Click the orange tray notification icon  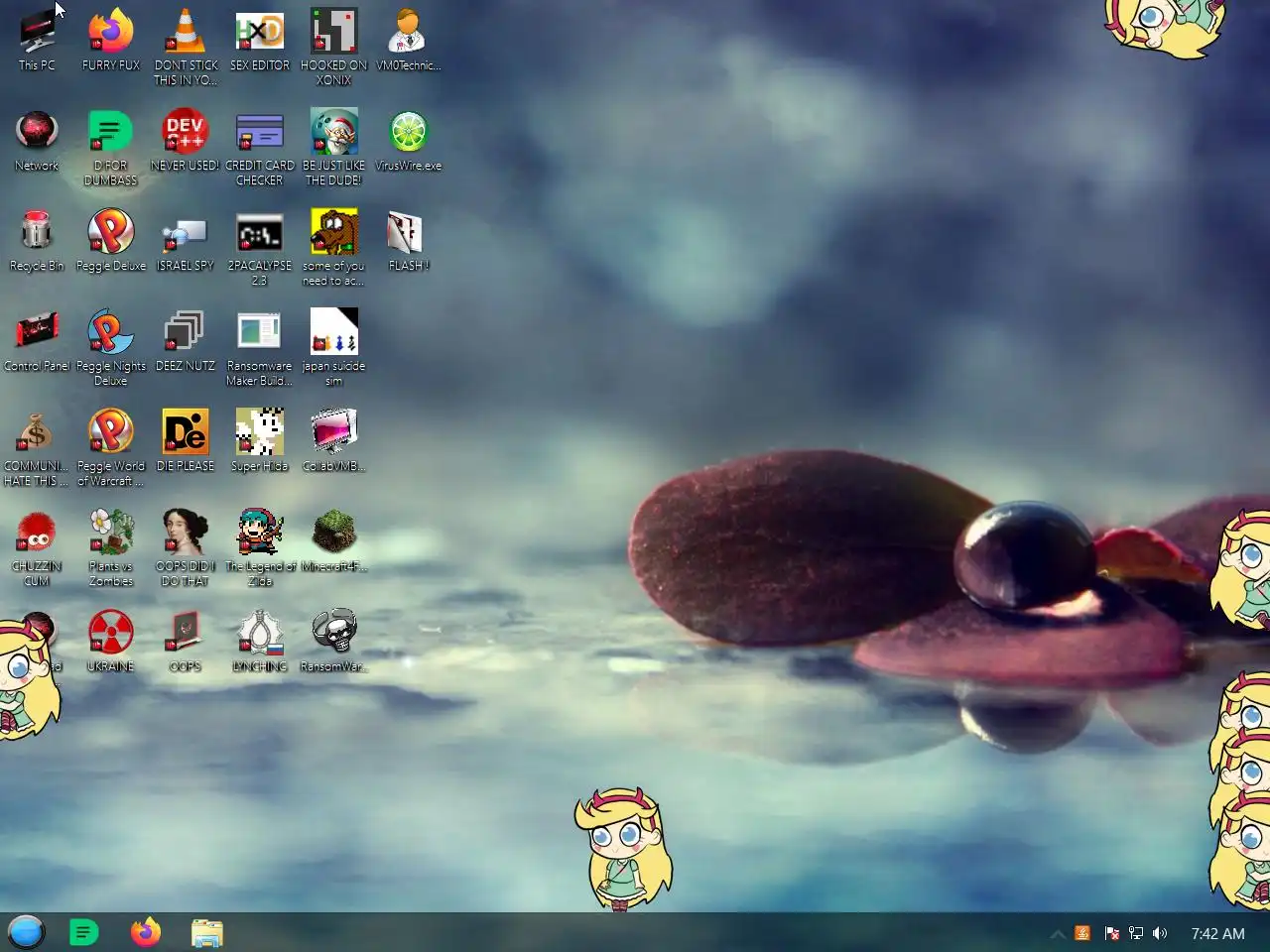coord(1082,933)
